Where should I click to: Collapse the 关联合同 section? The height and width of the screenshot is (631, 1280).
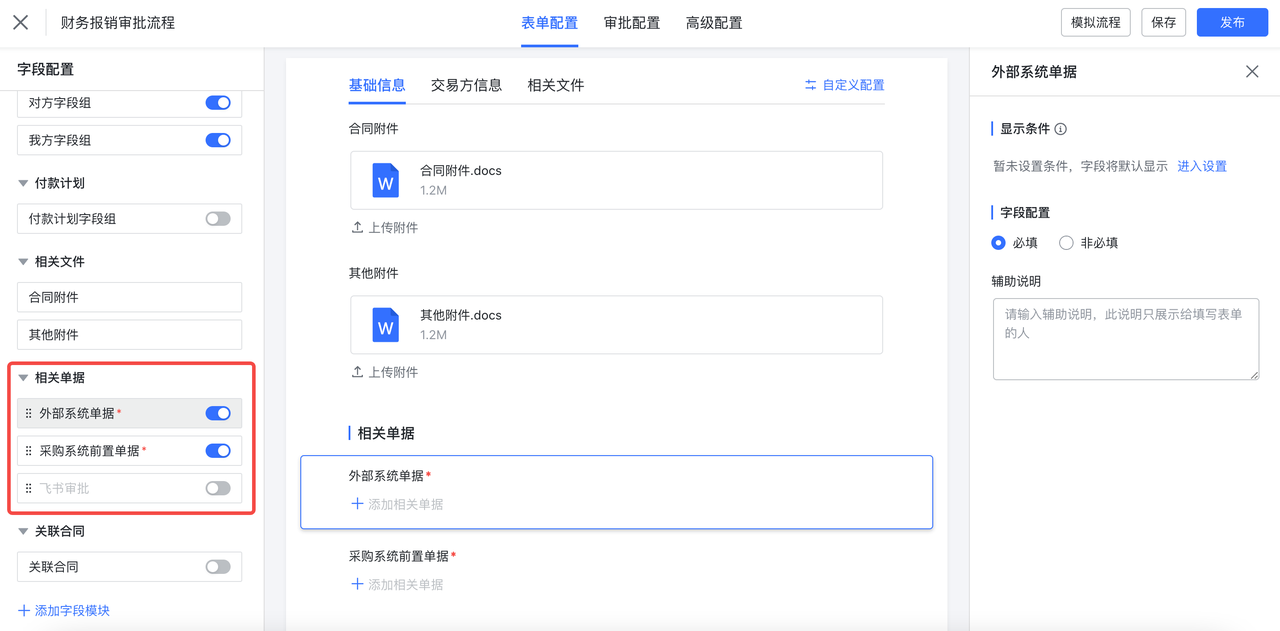[24, 532]
